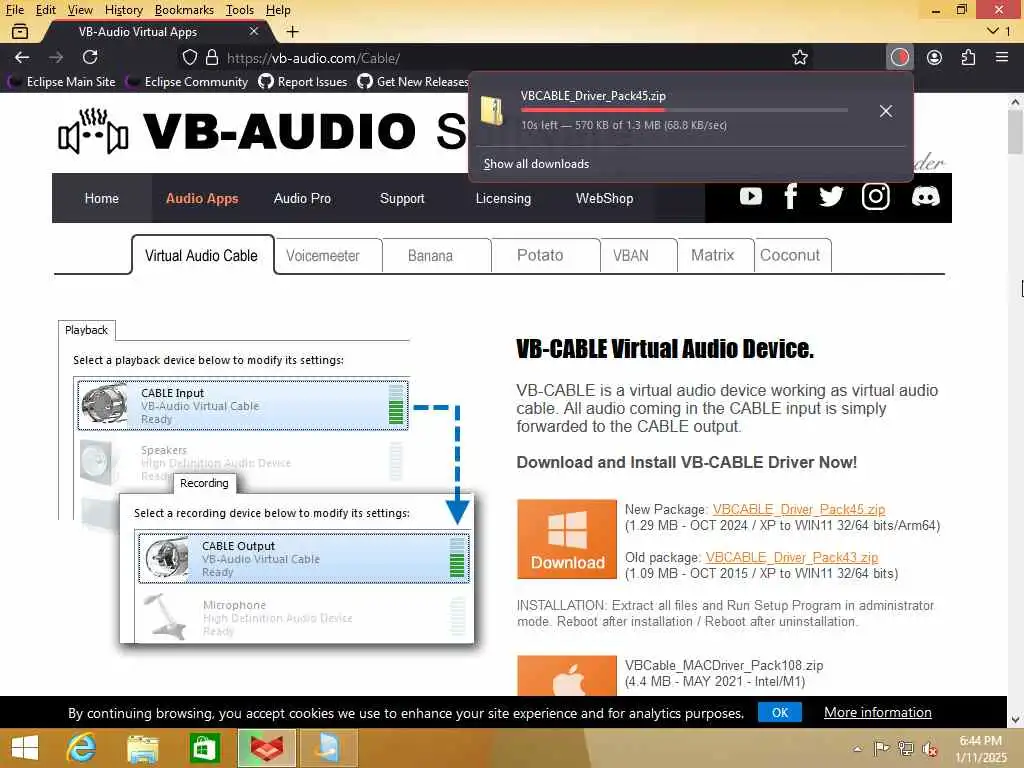Open the More information cookie link
Viewport: 1024px width, 768px height.
pyautogui.click(x=878, y=712)
